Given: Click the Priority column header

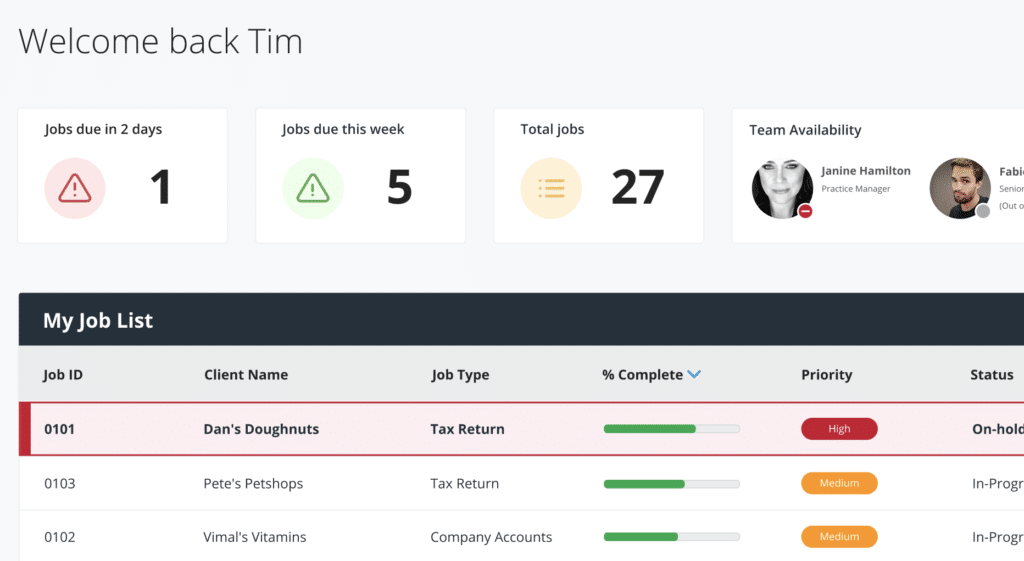Looking at the screenshot, I should coord(826,375).
